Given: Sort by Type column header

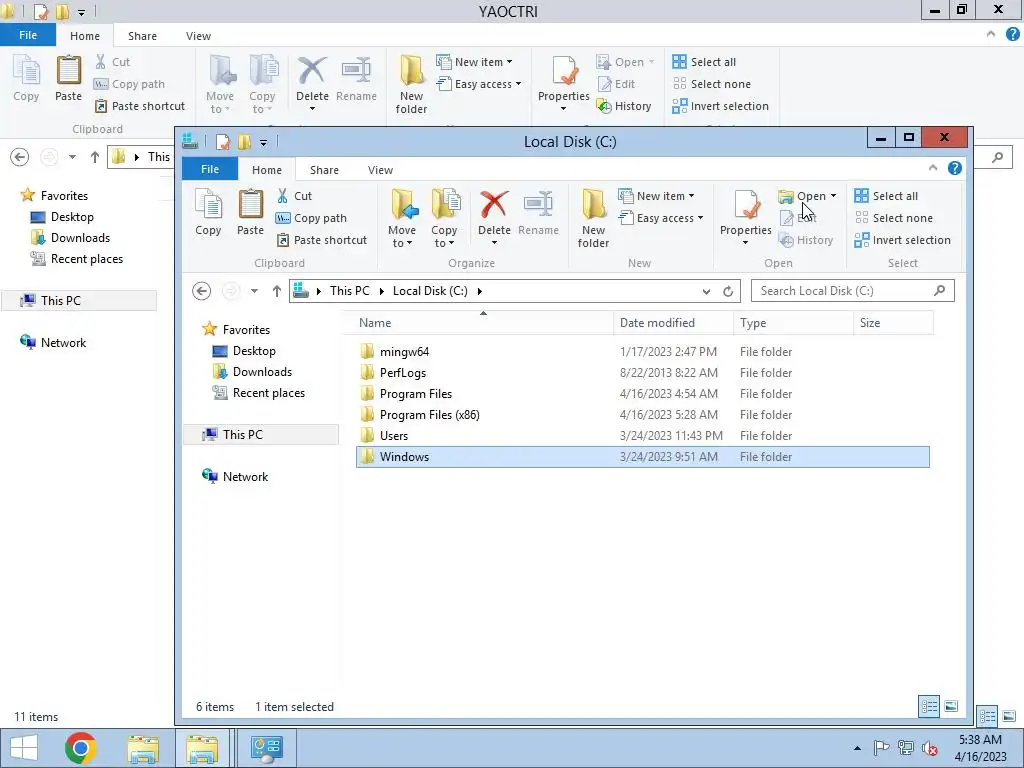Looking at the screenshot, I should [x=793, y=323].
